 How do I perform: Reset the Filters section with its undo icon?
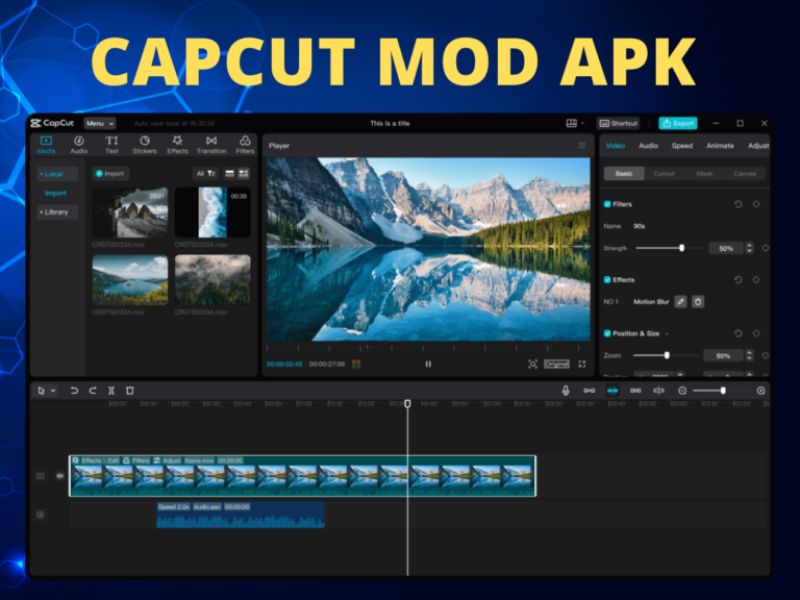(738, 204)
